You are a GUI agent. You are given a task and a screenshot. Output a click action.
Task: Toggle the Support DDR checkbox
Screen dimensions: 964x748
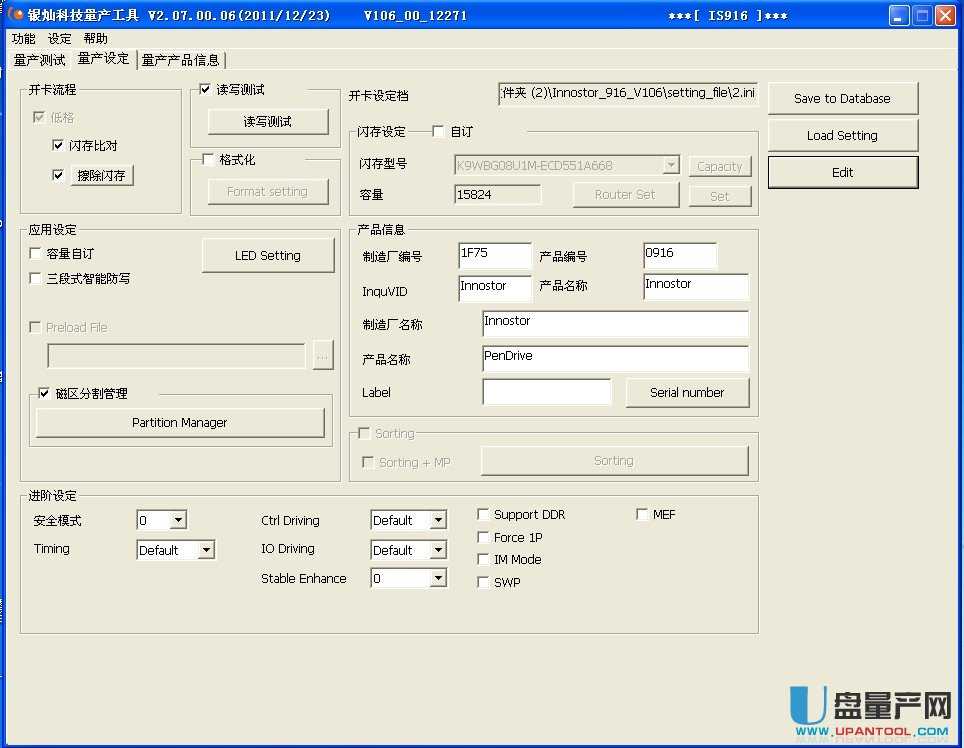coord(484,515)
